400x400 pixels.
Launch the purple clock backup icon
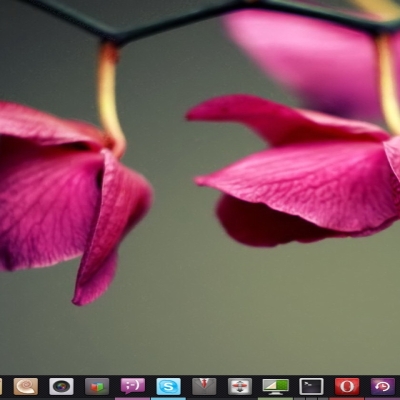point(383,386)
